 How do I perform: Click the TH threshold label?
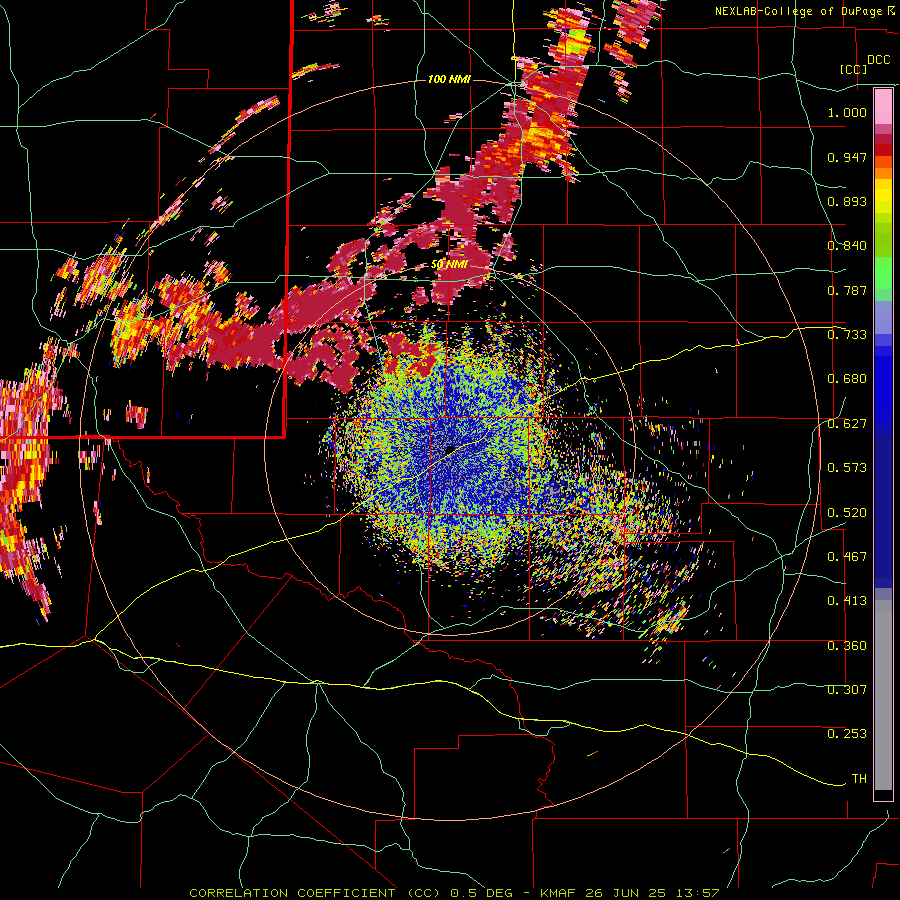coord(859,779)
